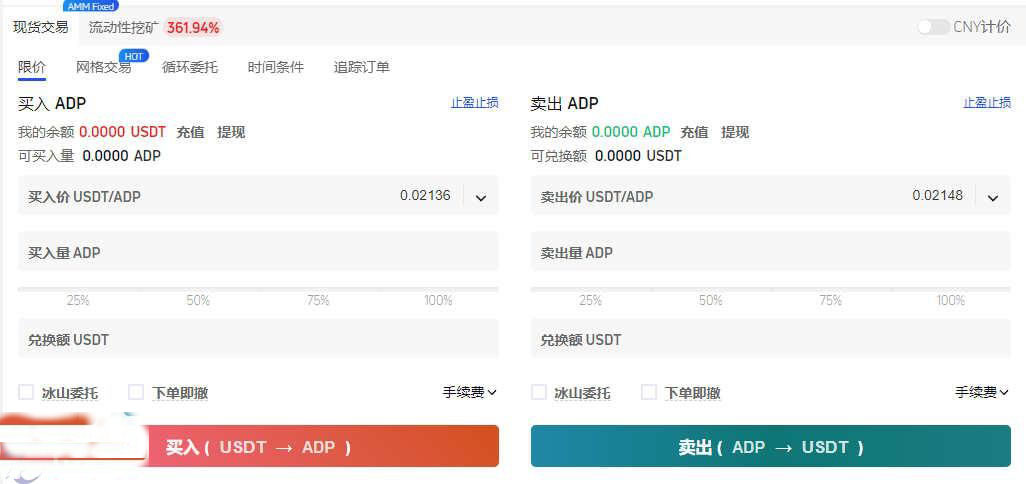Screen dimensions: 1026x484
Task: Open buy price dropdown arrow
Action: (481, 198)
